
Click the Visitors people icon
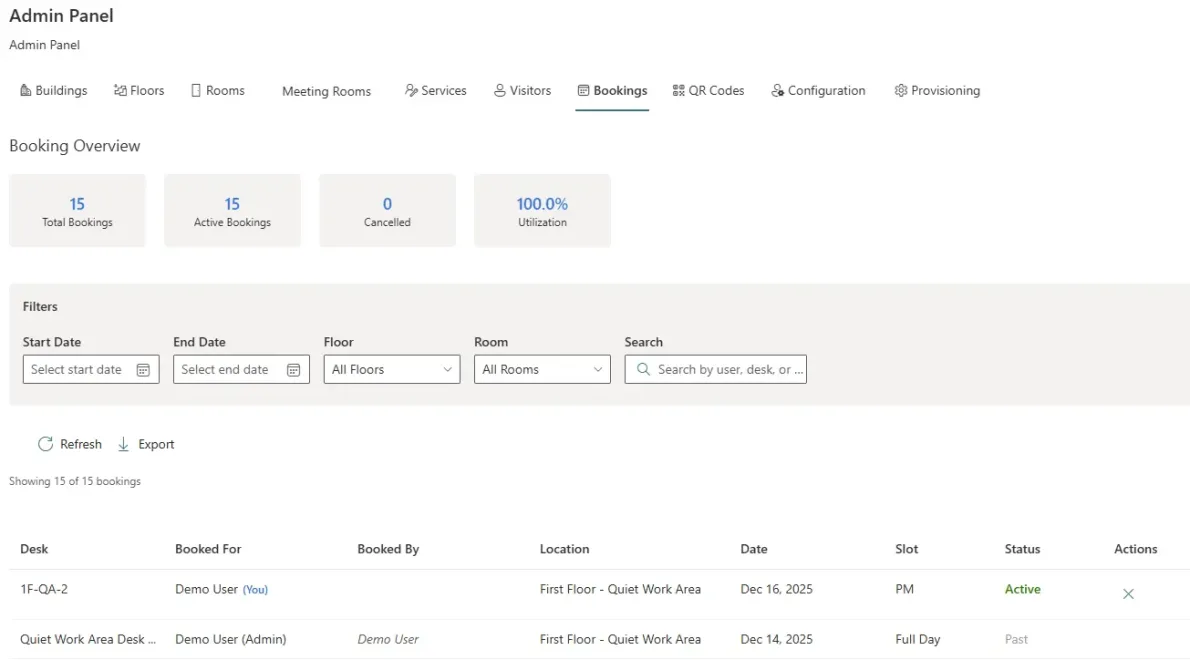coord(500,90)
